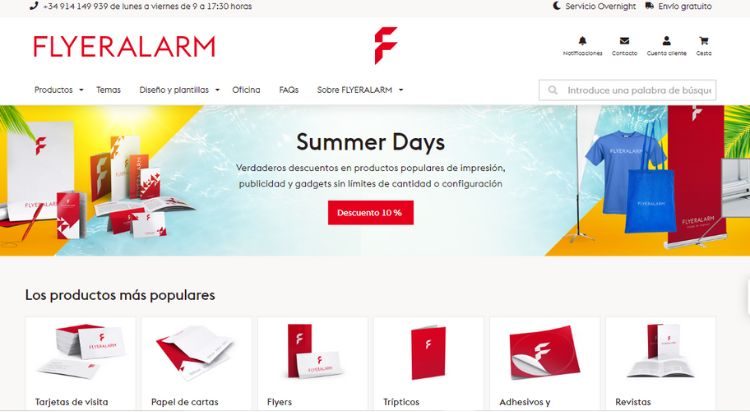Image resolution: width=750 pixels, height=412 pixels.
Task: Expand Diseño y plantillas dropdown
Action: [x=179, y=90]
